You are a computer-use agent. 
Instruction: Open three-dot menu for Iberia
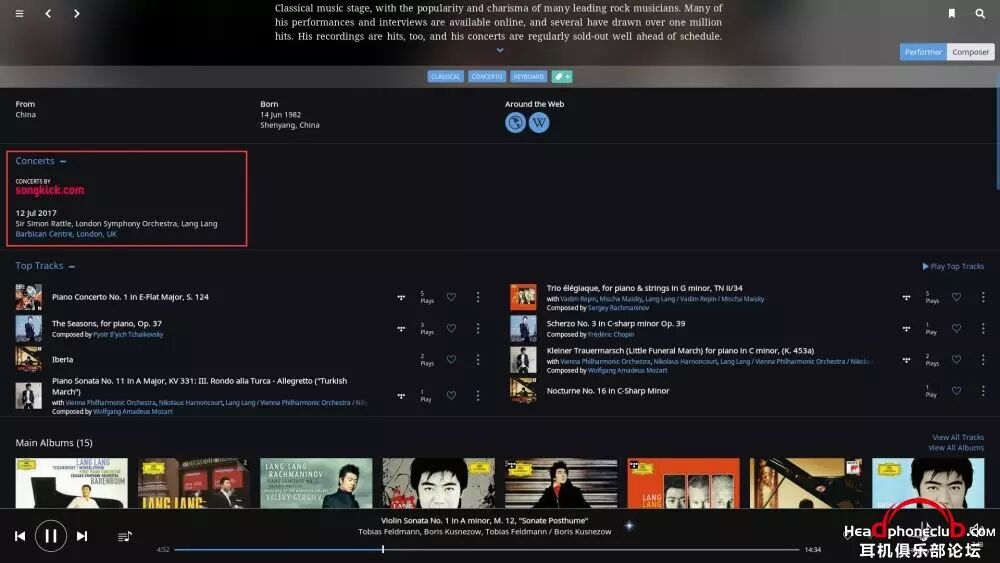point(478,360)
